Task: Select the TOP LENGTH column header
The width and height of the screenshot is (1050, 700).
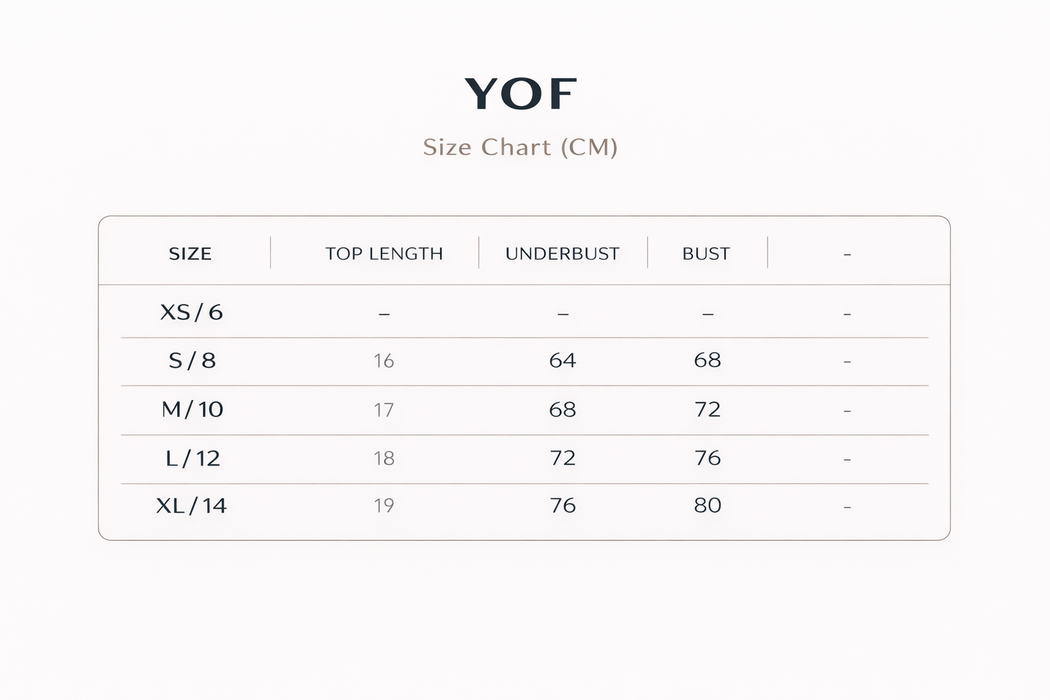Action: (x=384, y=254)
